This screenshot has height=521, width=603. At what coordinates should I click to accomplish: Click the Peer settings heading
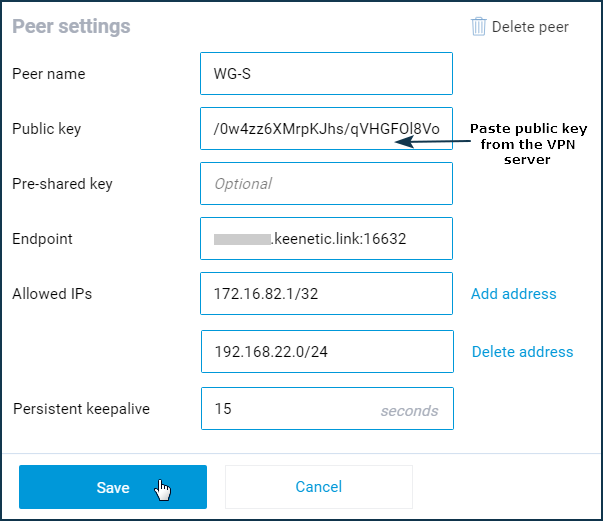coord(71,27)
